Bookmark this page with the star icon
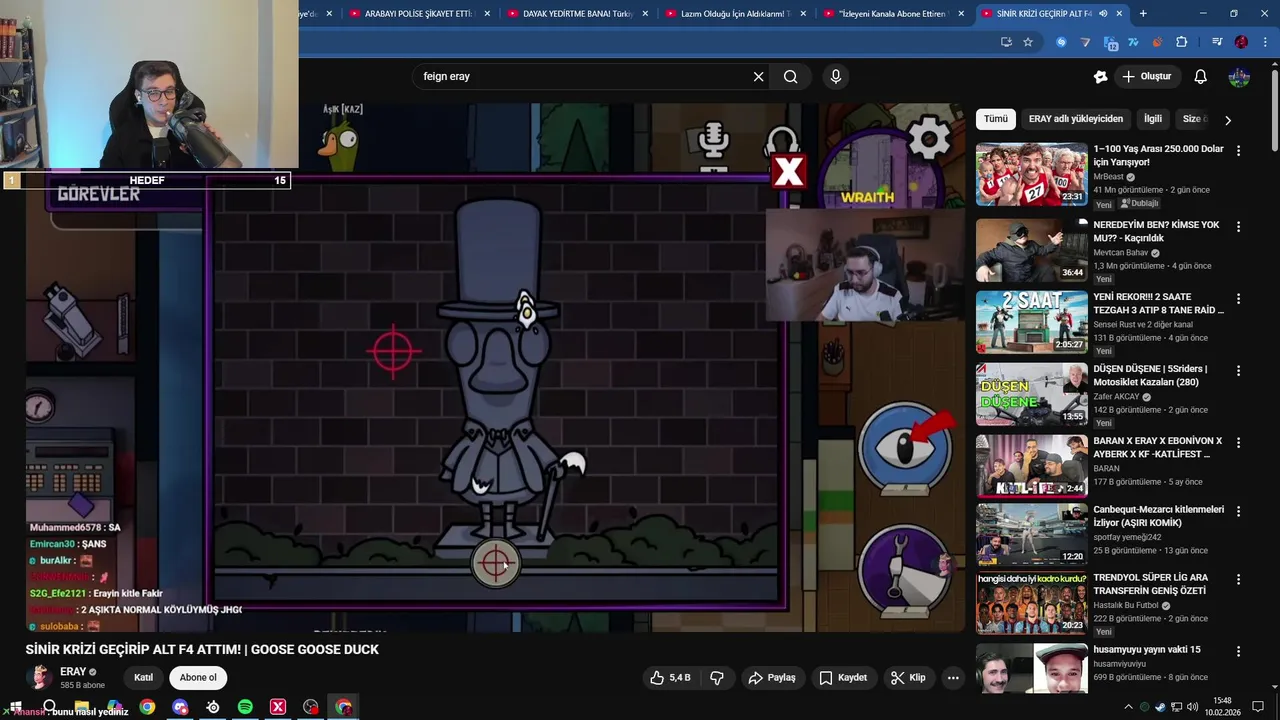Image resolution: width=1280 pixels, height=720 pixels. coord(1027,42)
